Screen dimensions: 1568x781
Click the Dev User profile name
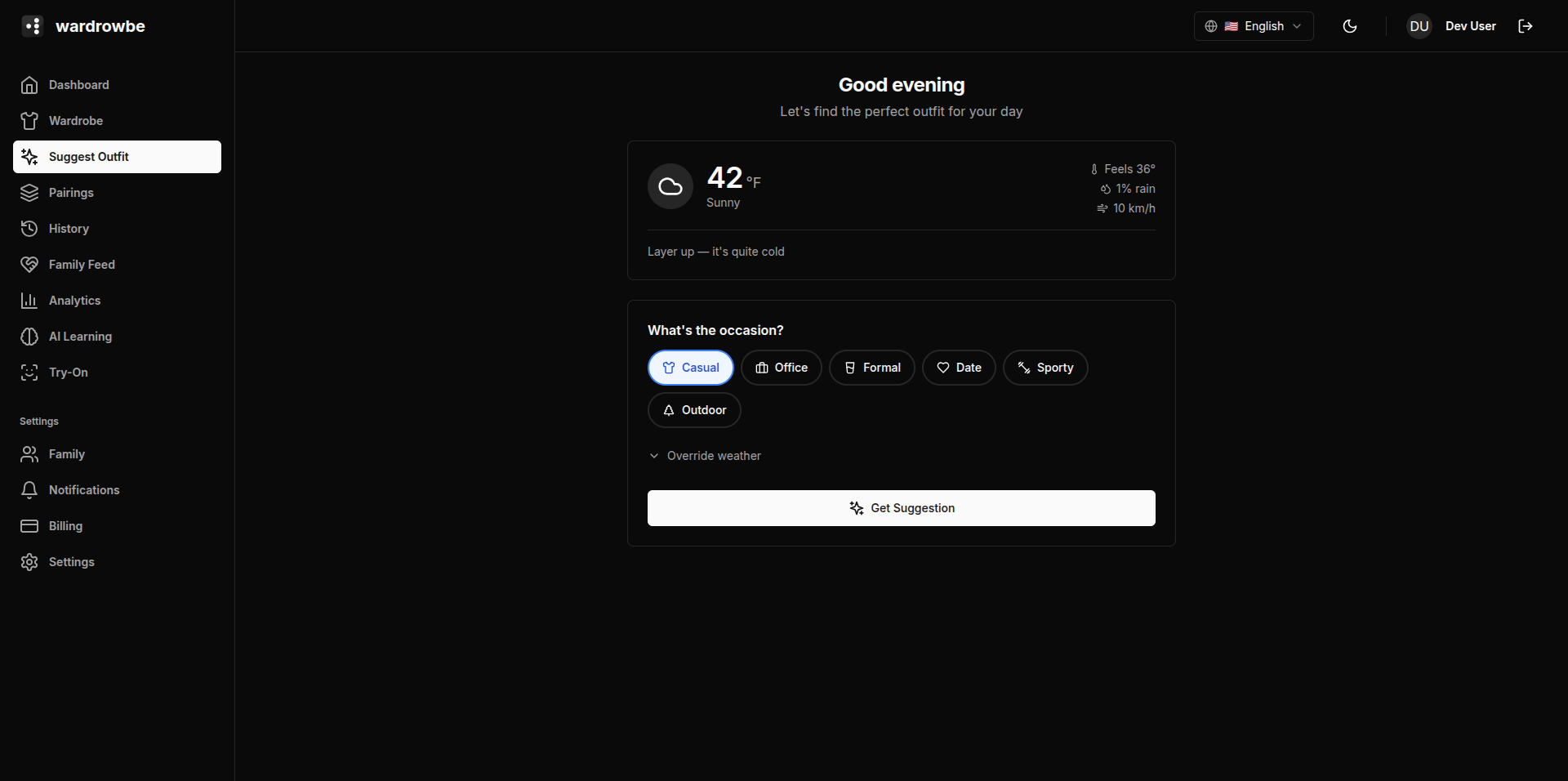pos(1469,25)
